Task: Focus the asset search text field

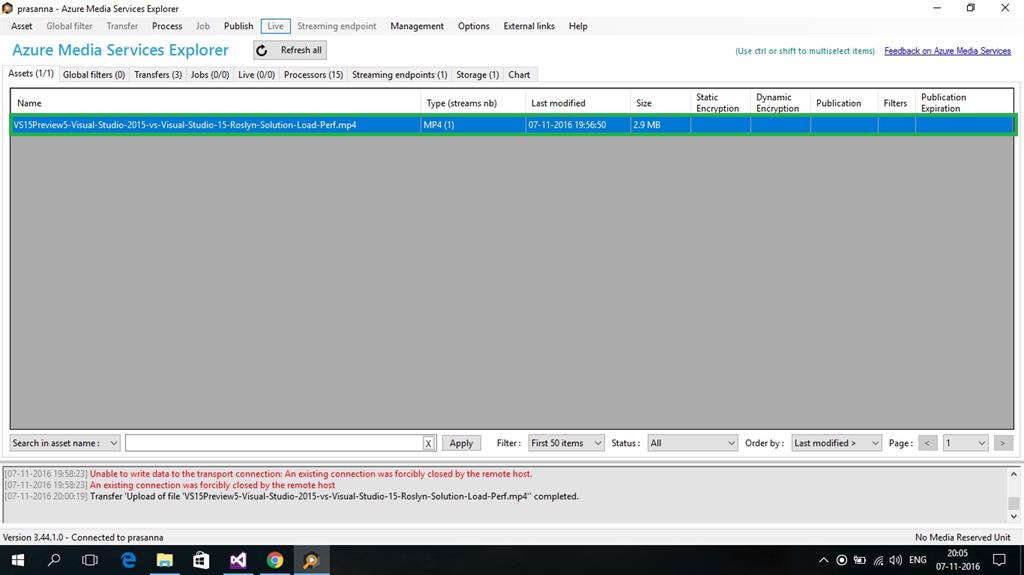Action: (274, 443)
